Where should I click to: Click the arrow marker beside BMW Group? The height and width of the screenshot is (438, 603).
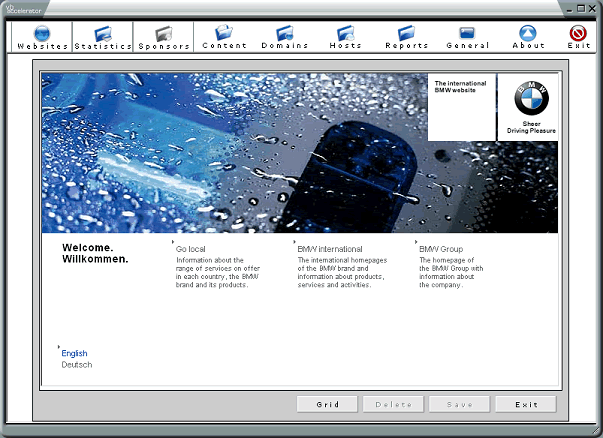point(416,242)
